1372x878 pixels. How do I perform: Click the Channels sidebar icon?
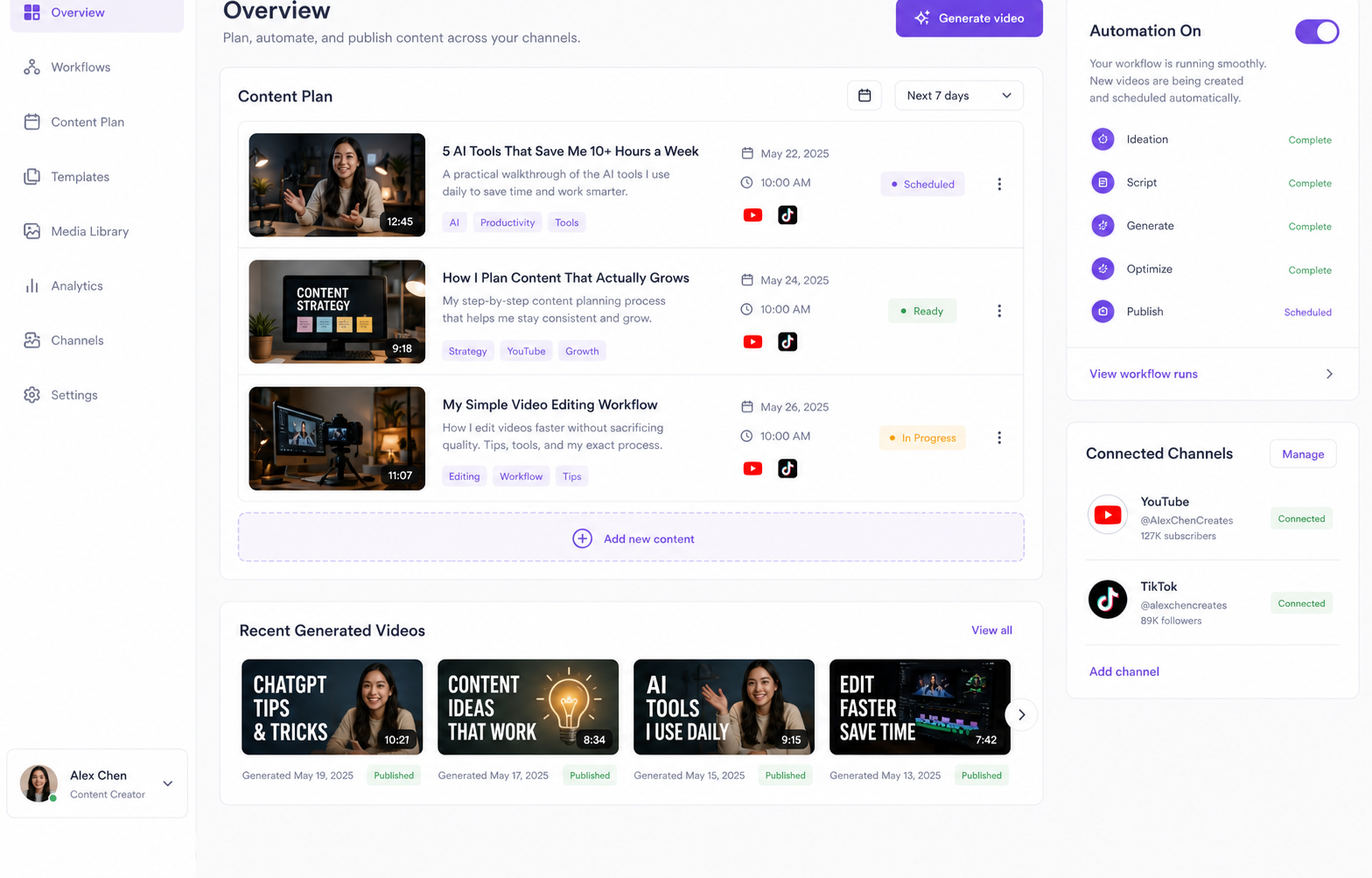[x=32, y=341]
